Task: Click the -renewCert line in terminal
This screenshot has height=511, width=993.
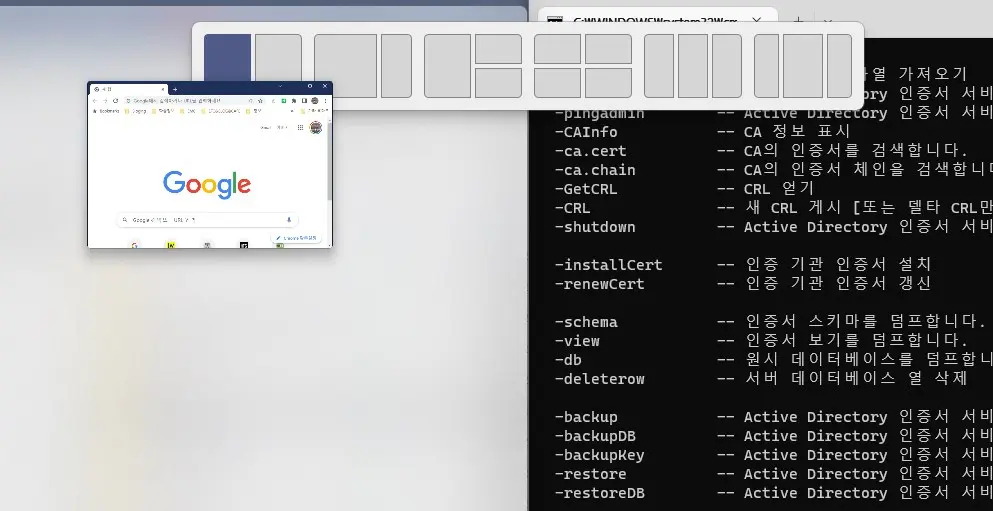Action: point(743,284)
